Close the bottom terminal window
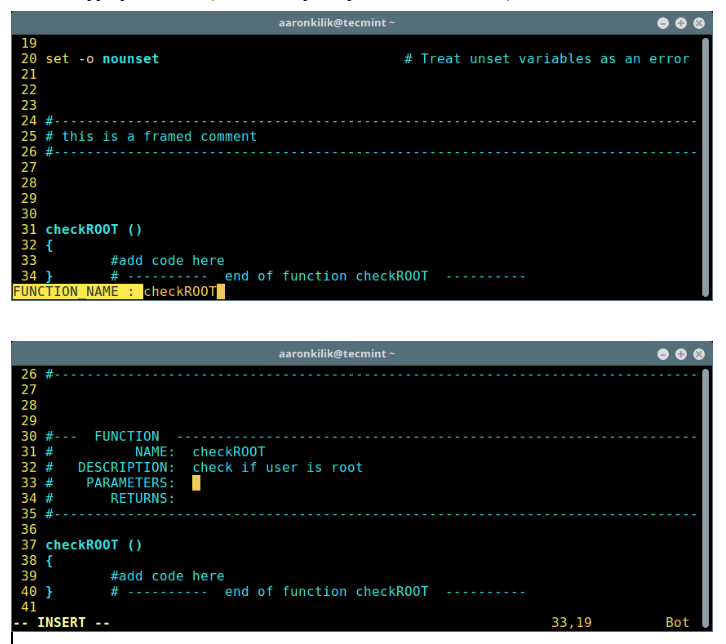The image size is (726, 644). 699,354
